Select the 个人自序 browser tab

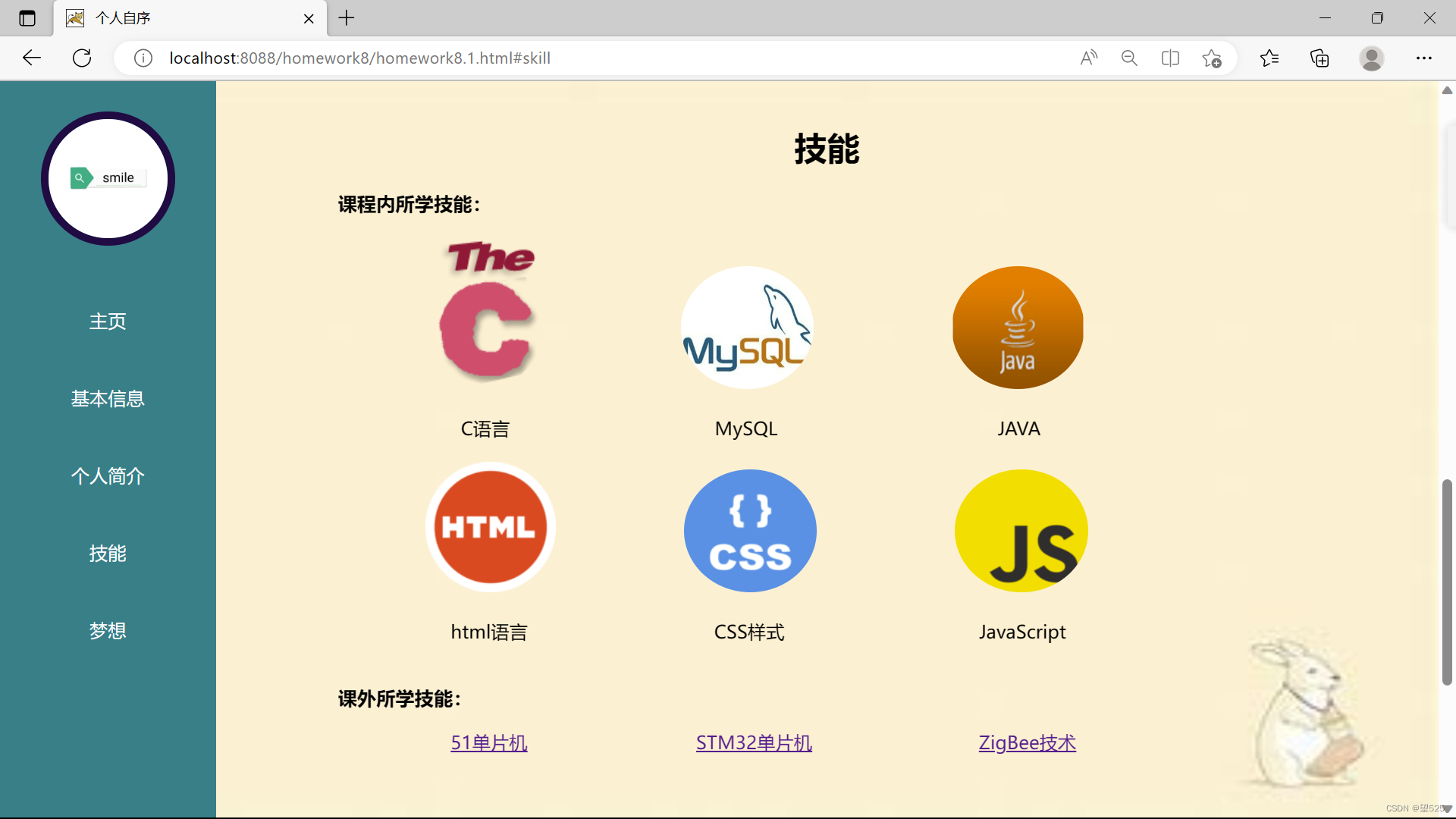coord(190,18)
